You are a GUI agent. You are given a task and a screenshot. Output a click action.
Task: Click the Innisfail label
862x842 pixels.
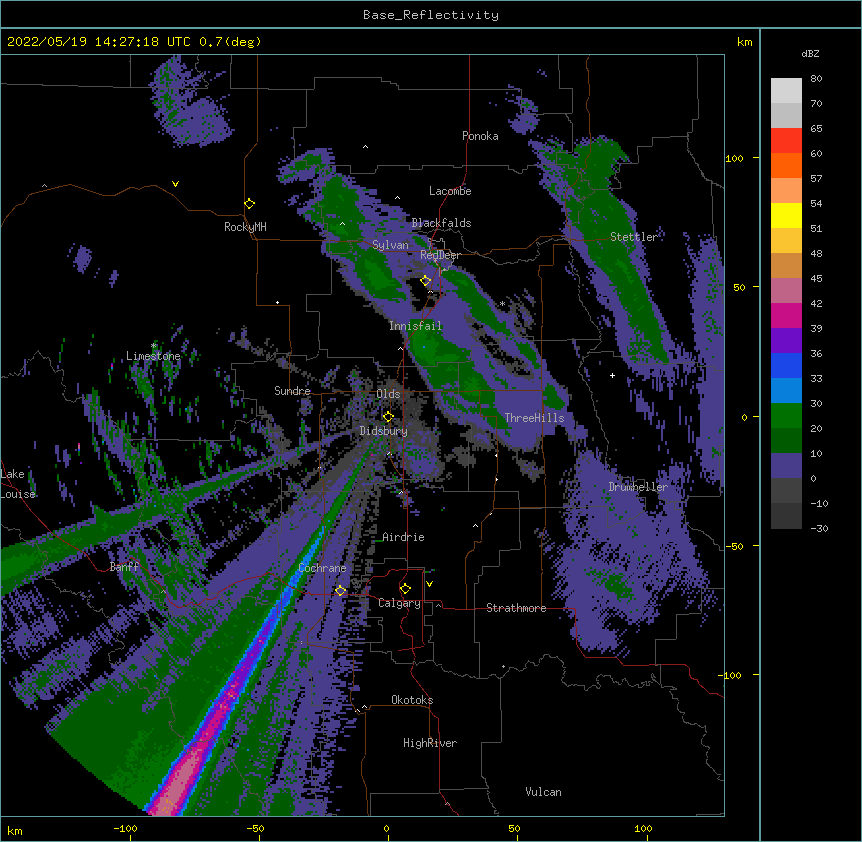coord(415,326)
